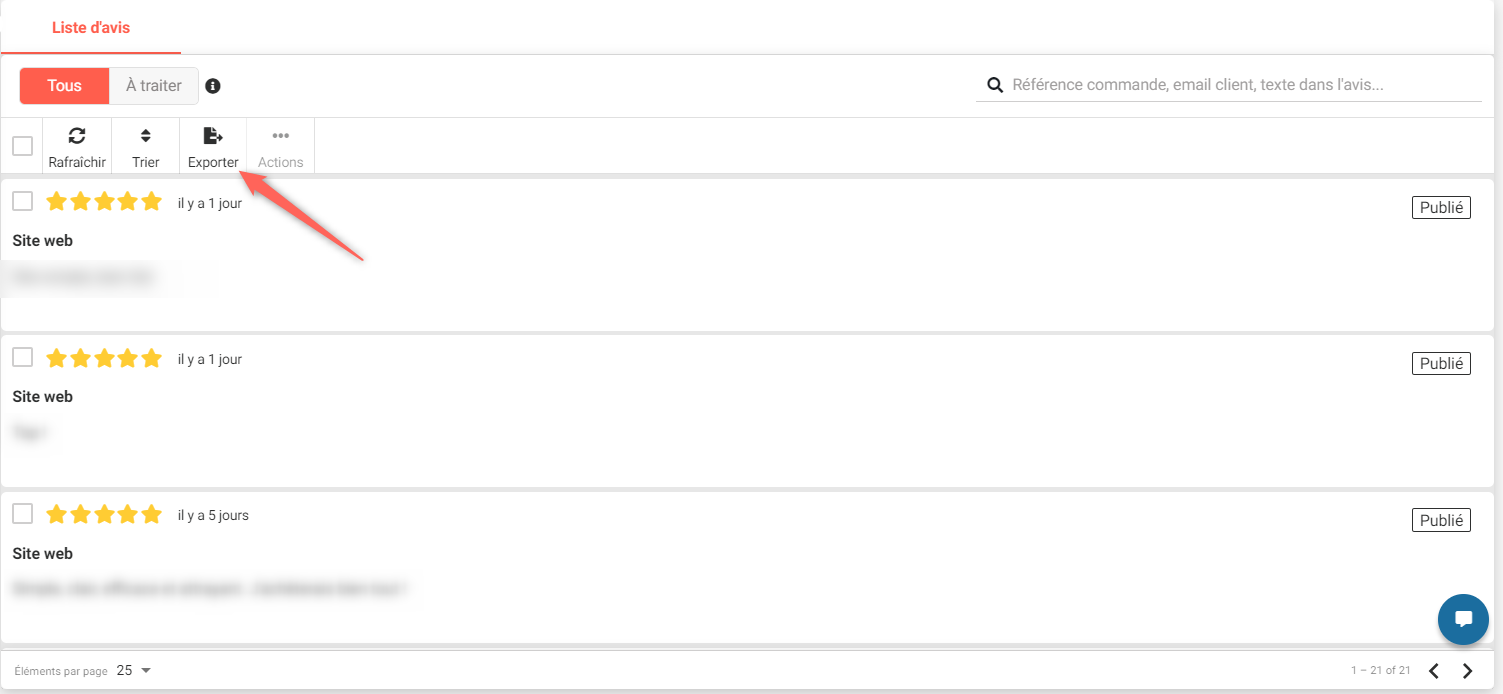This screenshot has height=694, width=1503.
Task: Check the second review's checkbox
Action: (x=23, y=357)
